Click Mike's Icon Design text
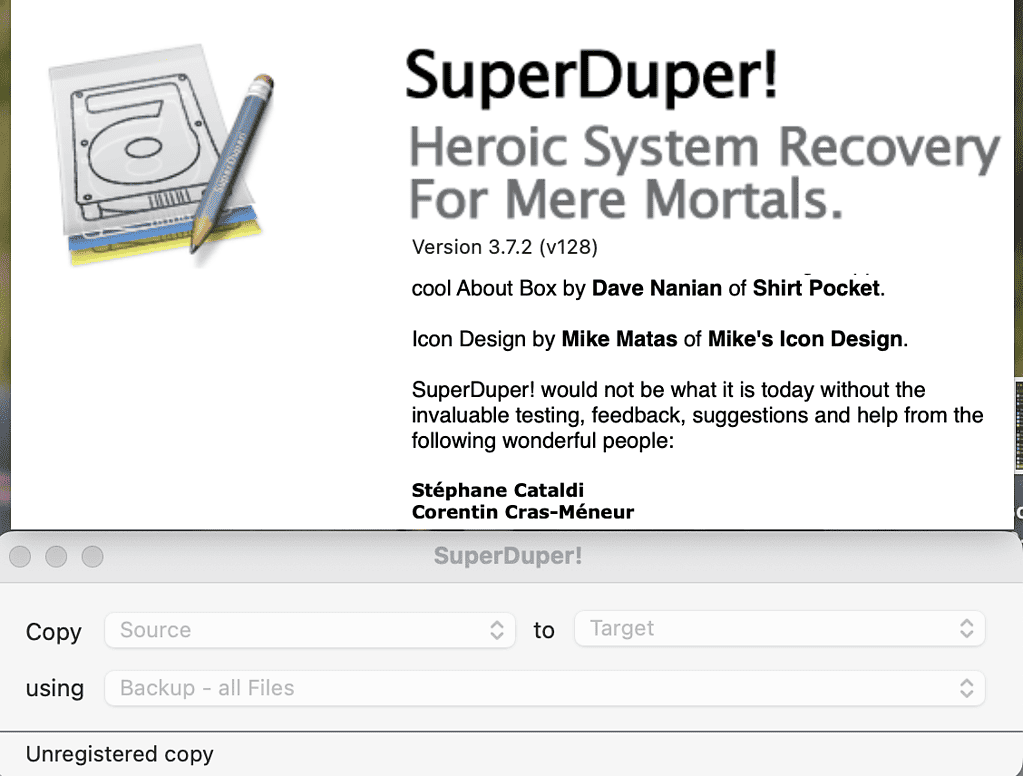 coord(805,339)
